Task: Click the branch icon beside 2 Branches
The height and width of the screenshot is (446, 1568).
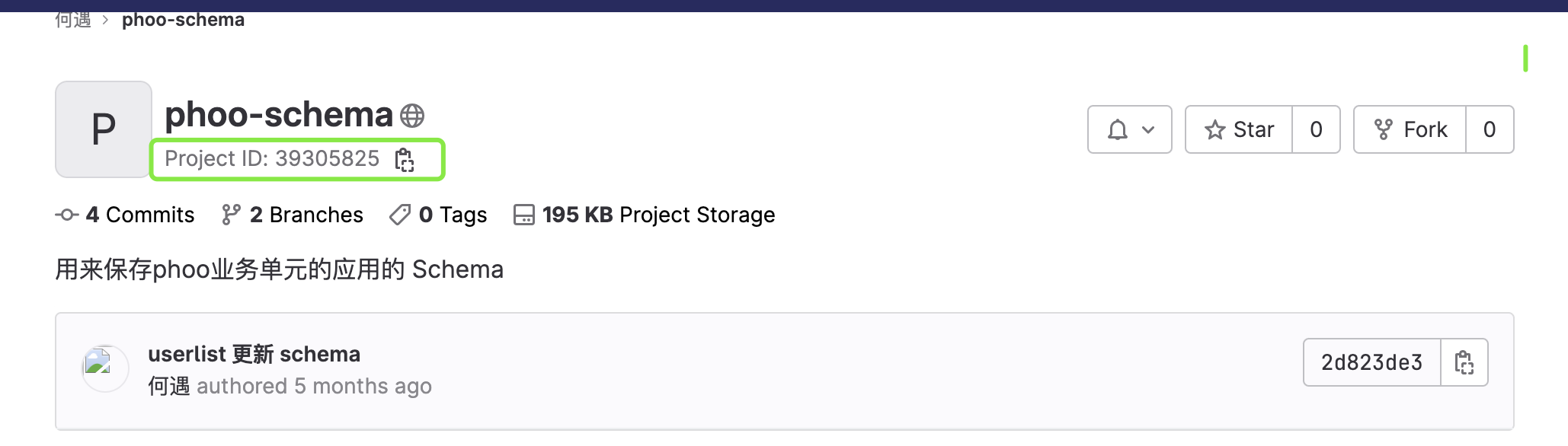Action: 231,215
